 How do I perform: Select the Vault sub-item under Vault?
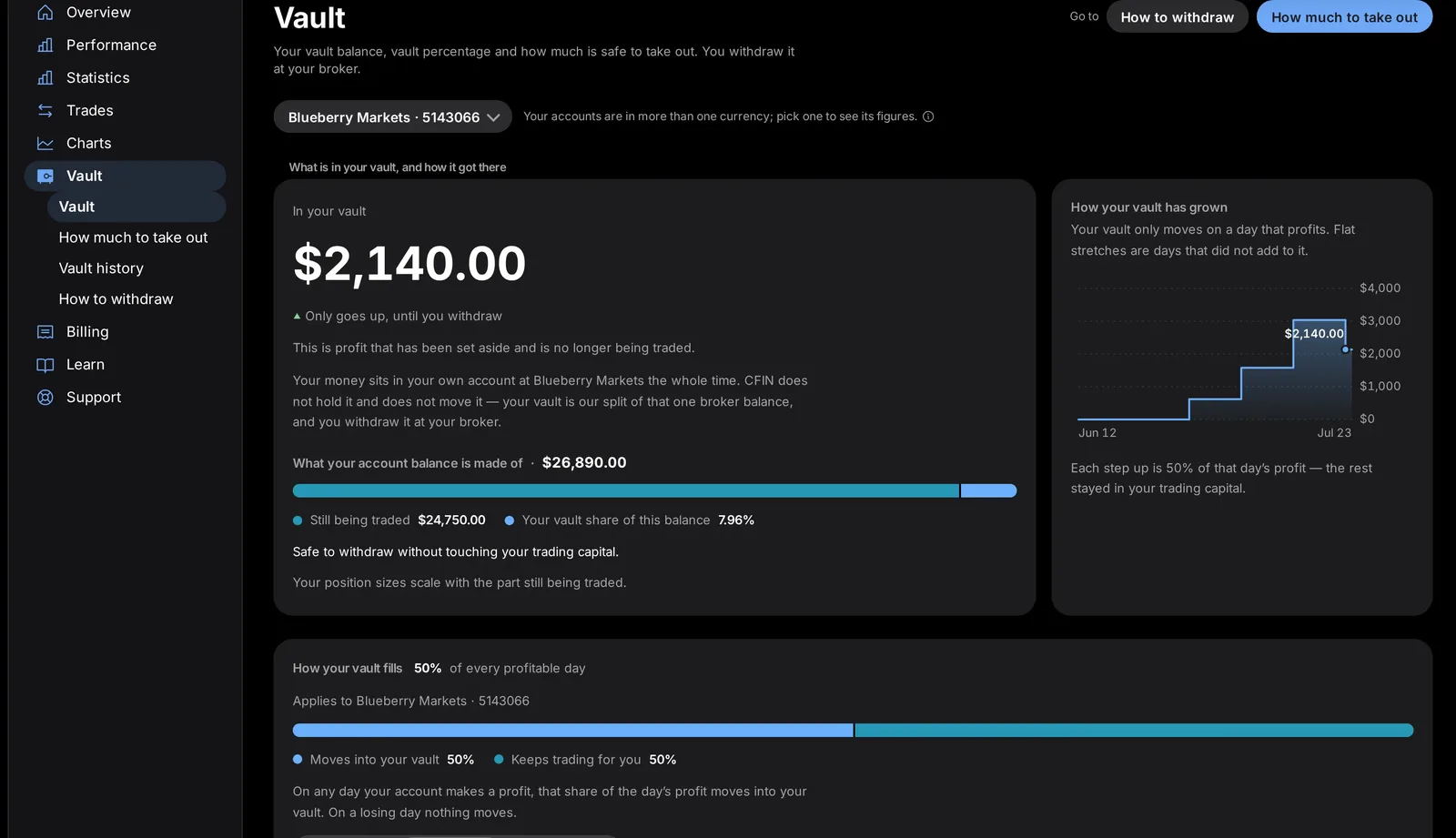pos(136,207)
